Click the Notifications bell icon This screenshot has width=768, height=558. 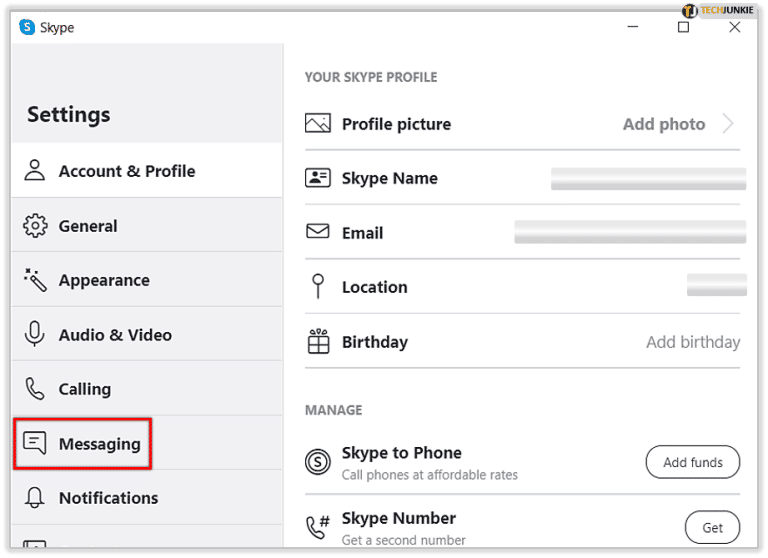(x=34, y=497)
